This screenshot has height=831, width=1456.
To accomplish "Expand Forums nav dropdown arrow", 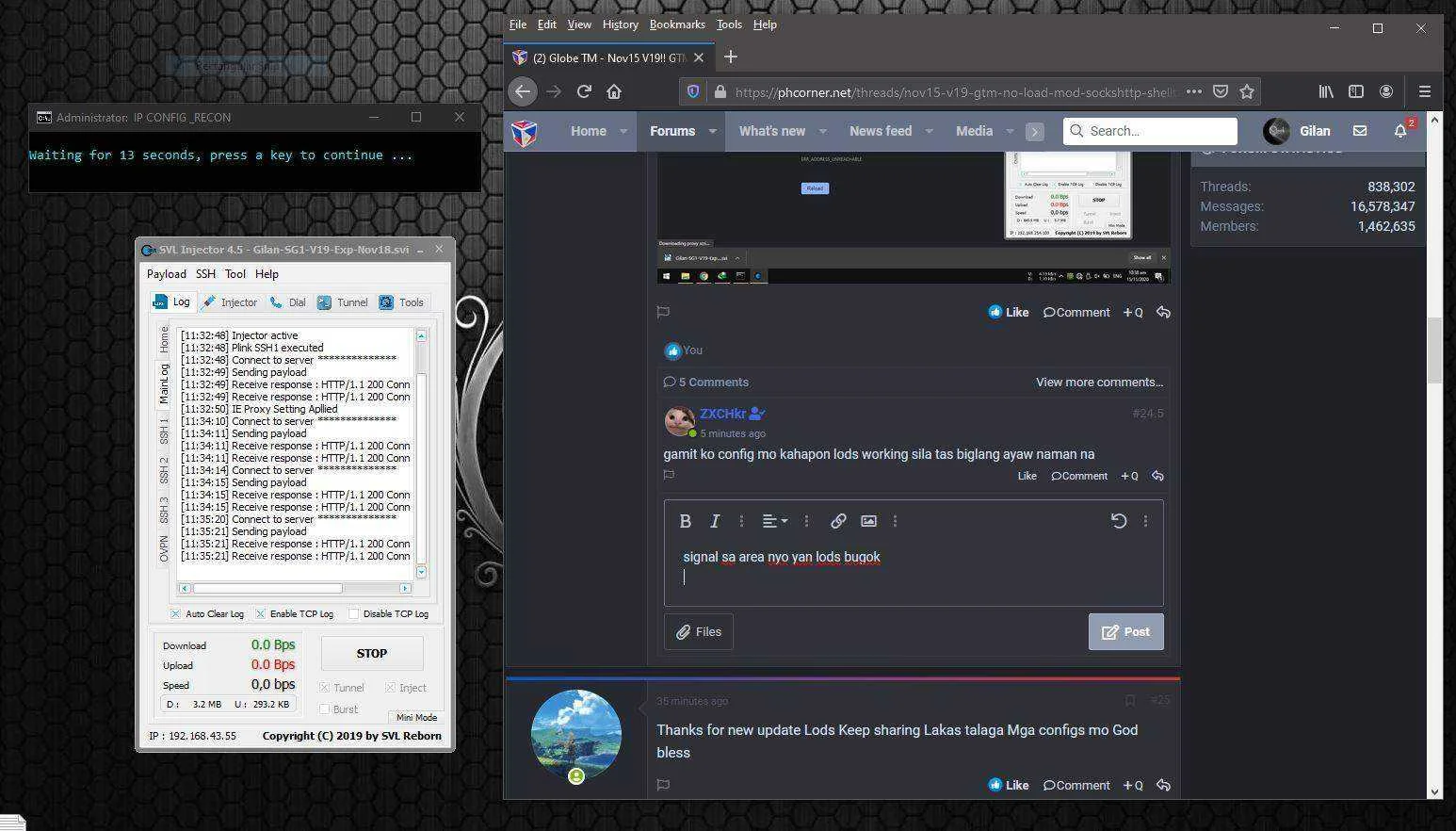I will [713, 131].
